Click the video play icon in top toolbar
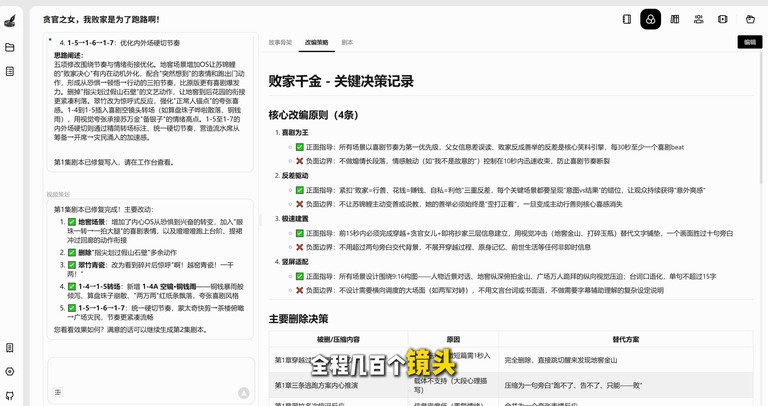The height and width of the screenshot is (406, 768). click(722, 19)
